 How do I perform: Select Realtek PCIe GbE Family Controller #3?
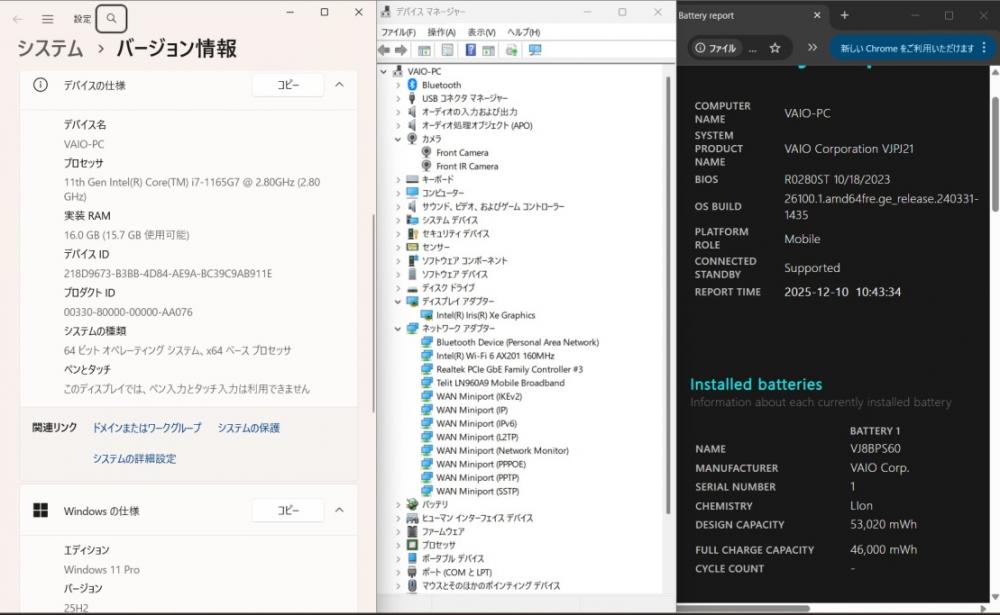click(x=509, y=369)
